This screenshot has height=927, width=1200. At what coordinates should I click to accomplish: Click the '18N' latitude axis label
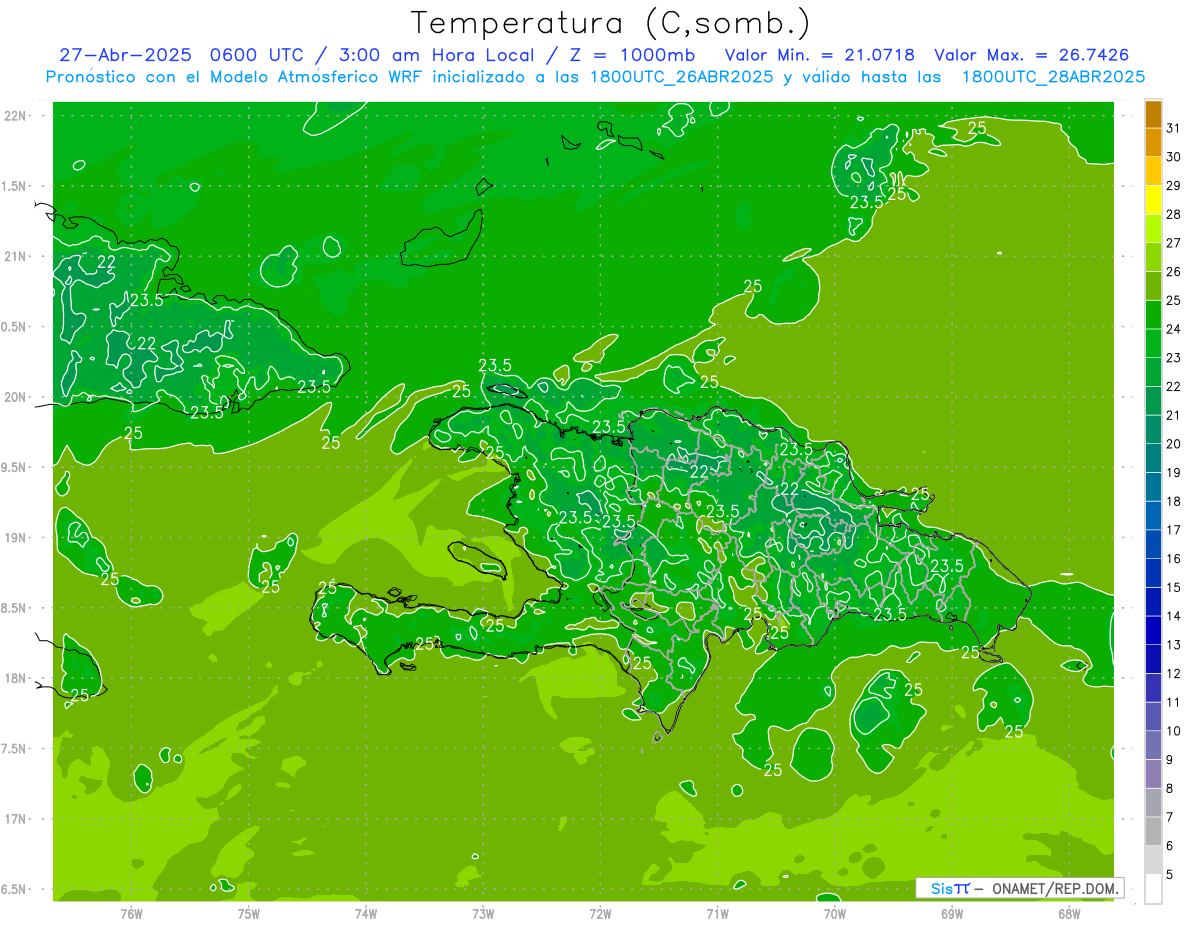15,678
